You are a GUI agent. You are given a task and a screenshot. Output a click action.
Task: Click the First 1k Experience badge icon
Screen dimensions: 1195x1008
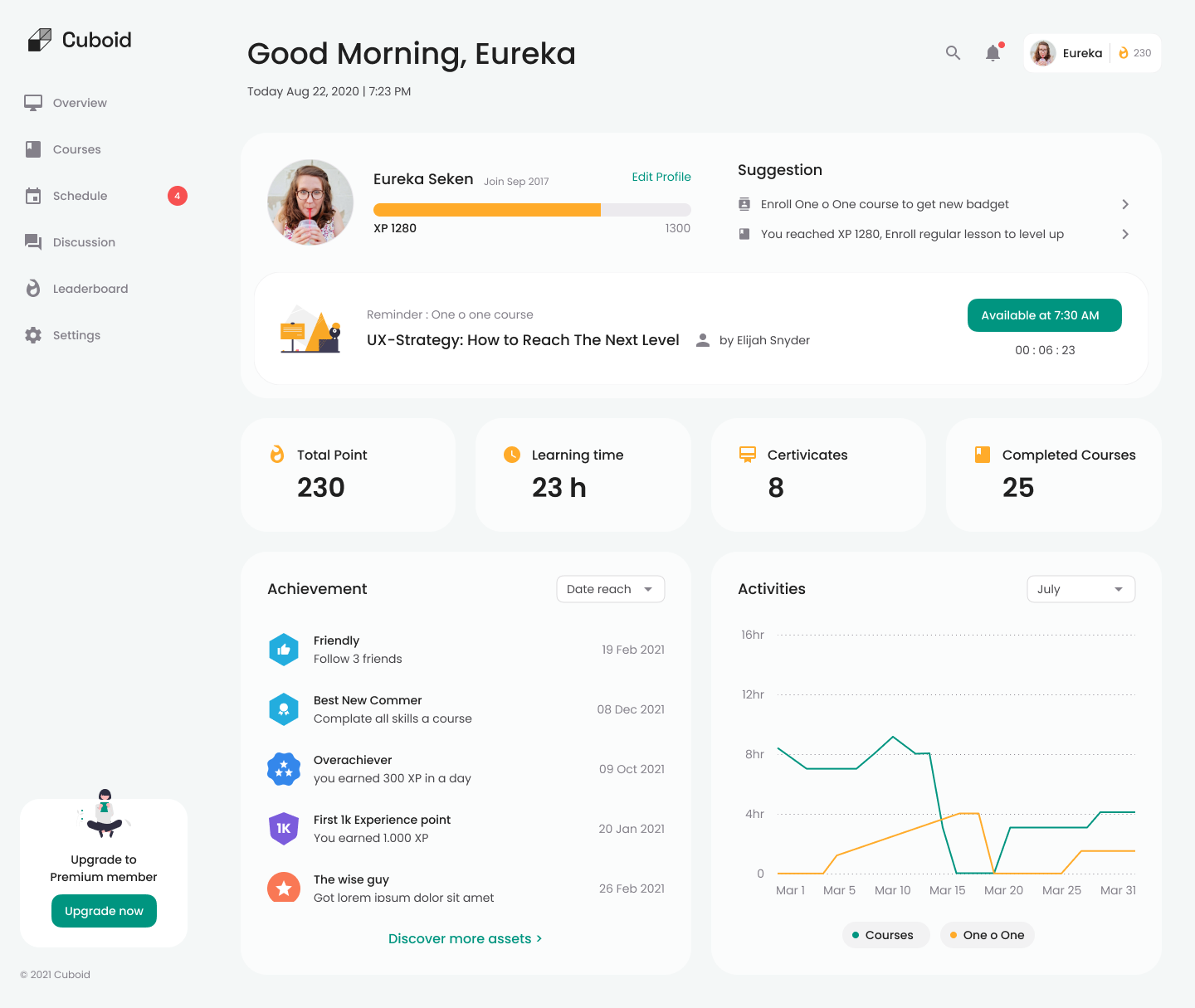coord(284,829)
